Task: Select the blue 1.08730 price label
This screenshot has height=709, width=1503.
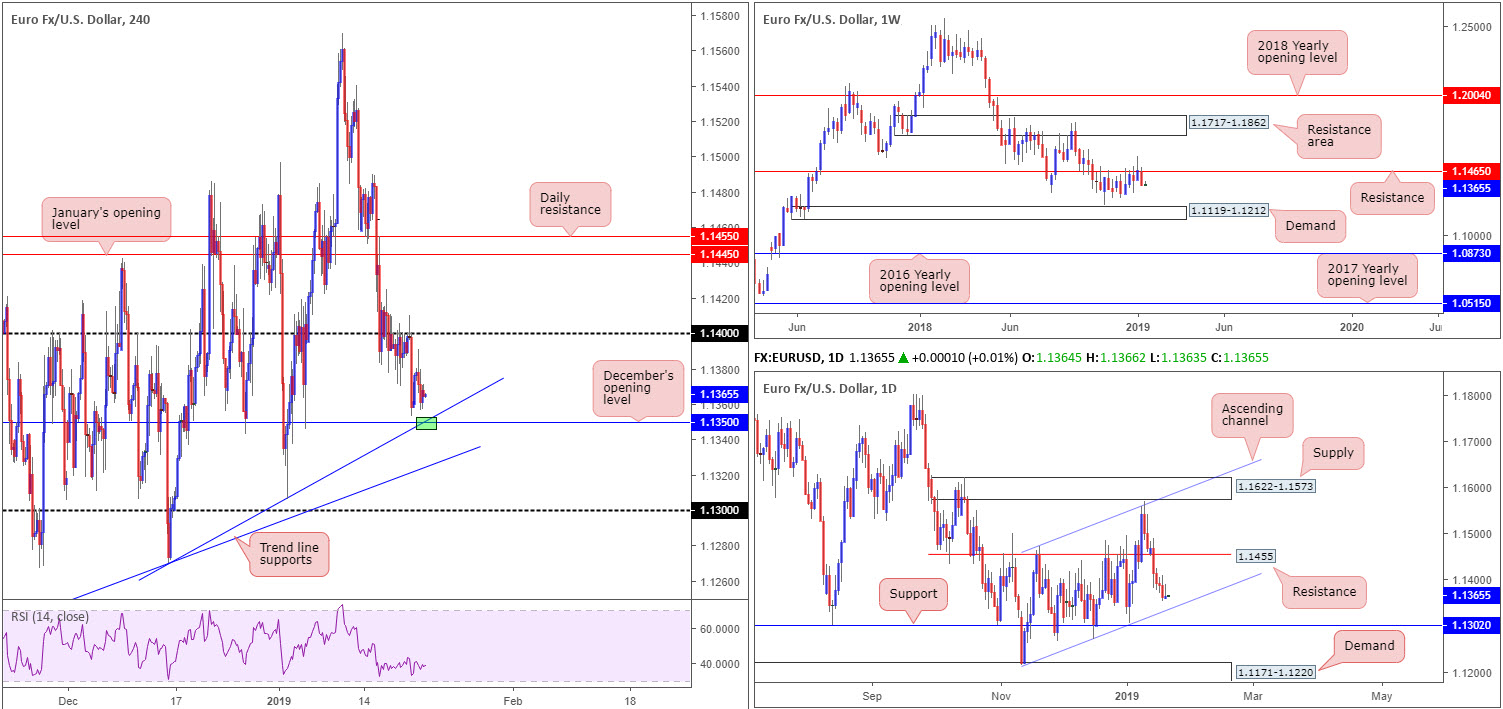Action: (1472, 254)
